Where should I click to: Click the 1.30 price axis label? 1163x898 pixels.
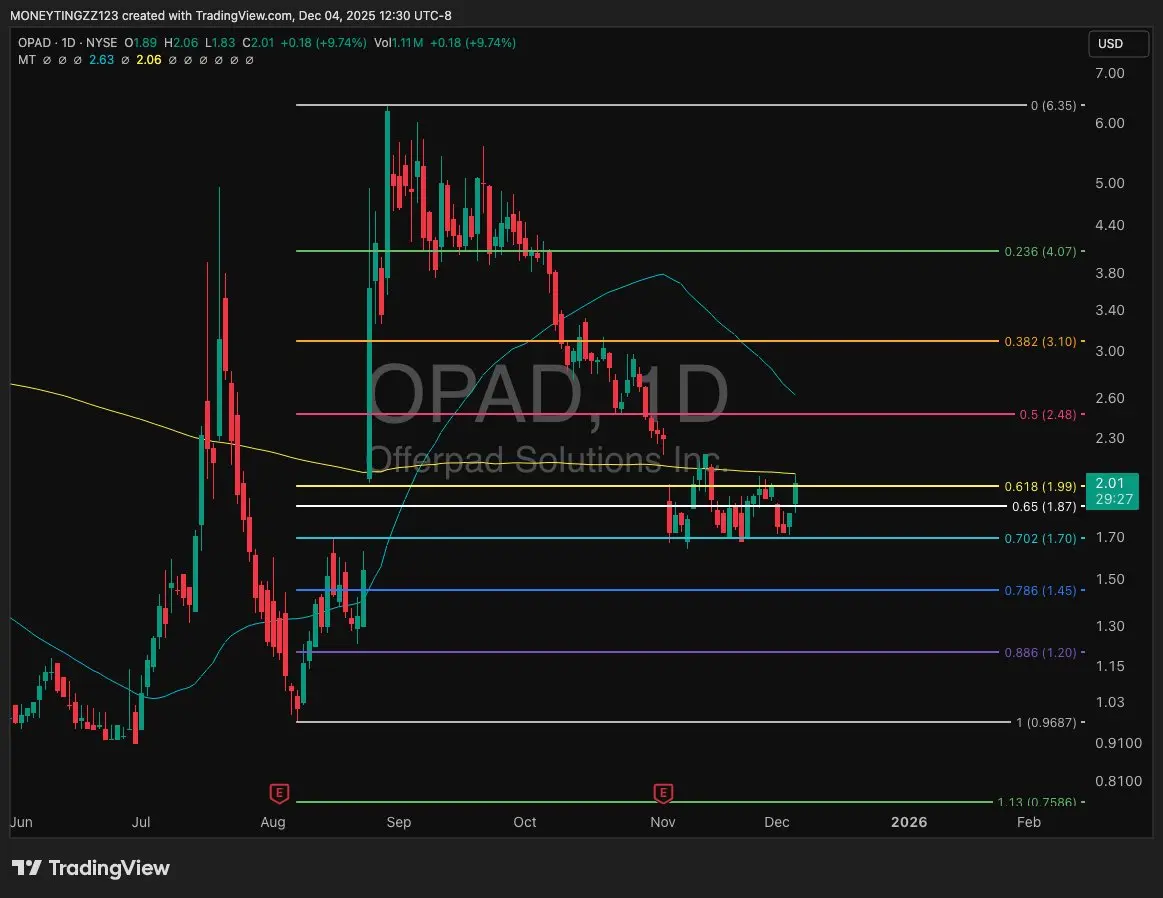[1110, 627]
